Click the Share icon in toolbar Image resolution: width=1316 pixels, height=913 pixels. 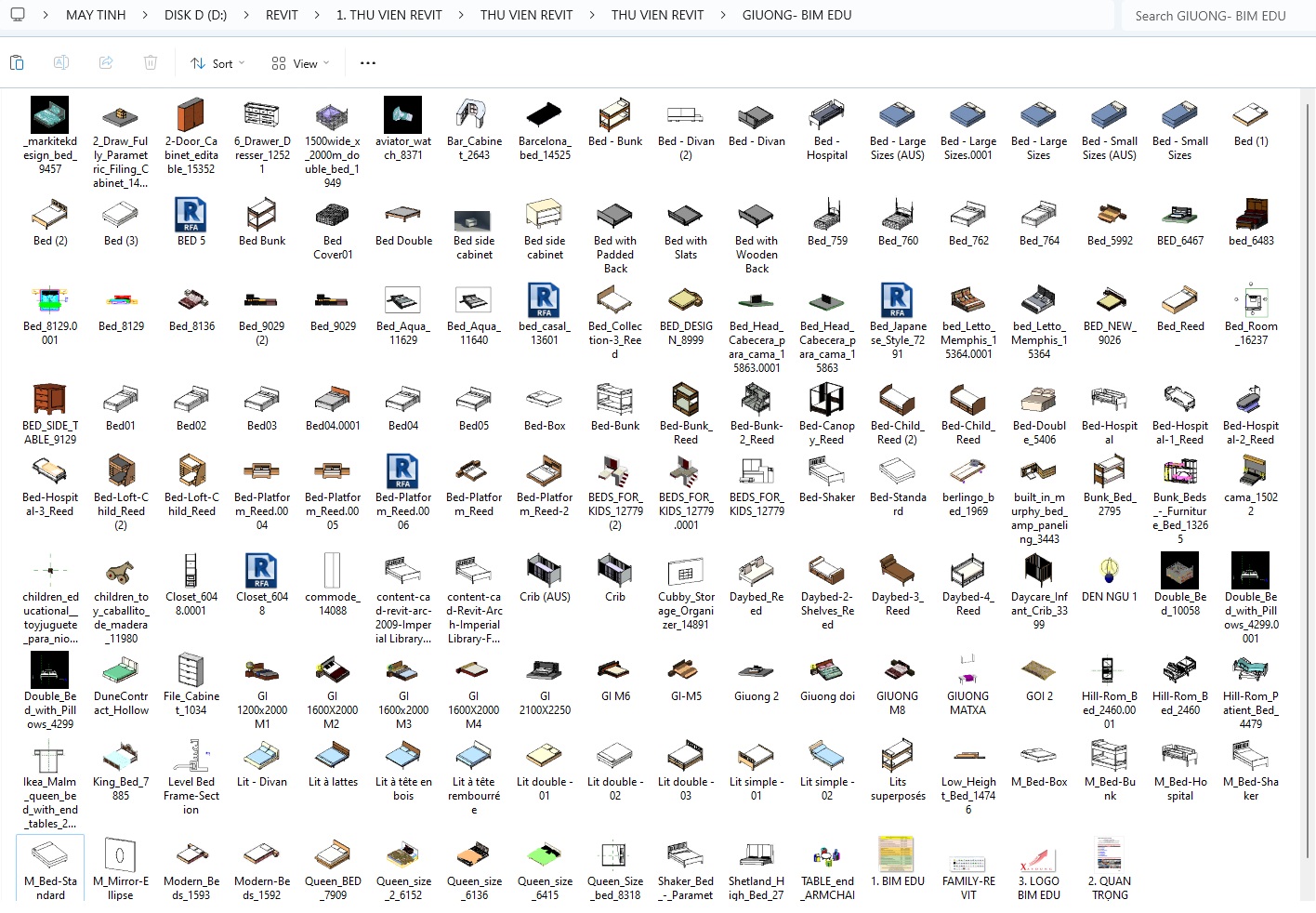coord(106,63)
